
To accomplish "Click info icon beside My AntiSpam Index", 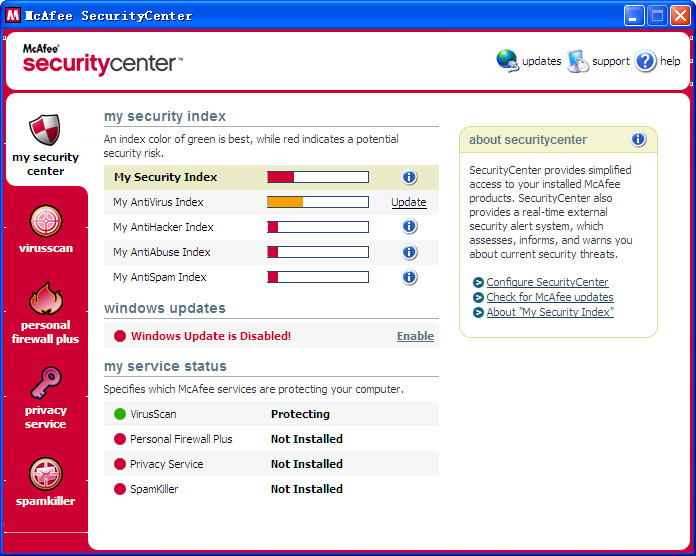I will [409, 277].
